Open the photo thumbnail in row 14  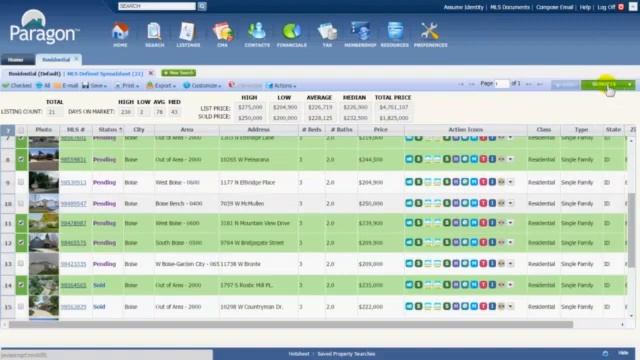point(44,285)
